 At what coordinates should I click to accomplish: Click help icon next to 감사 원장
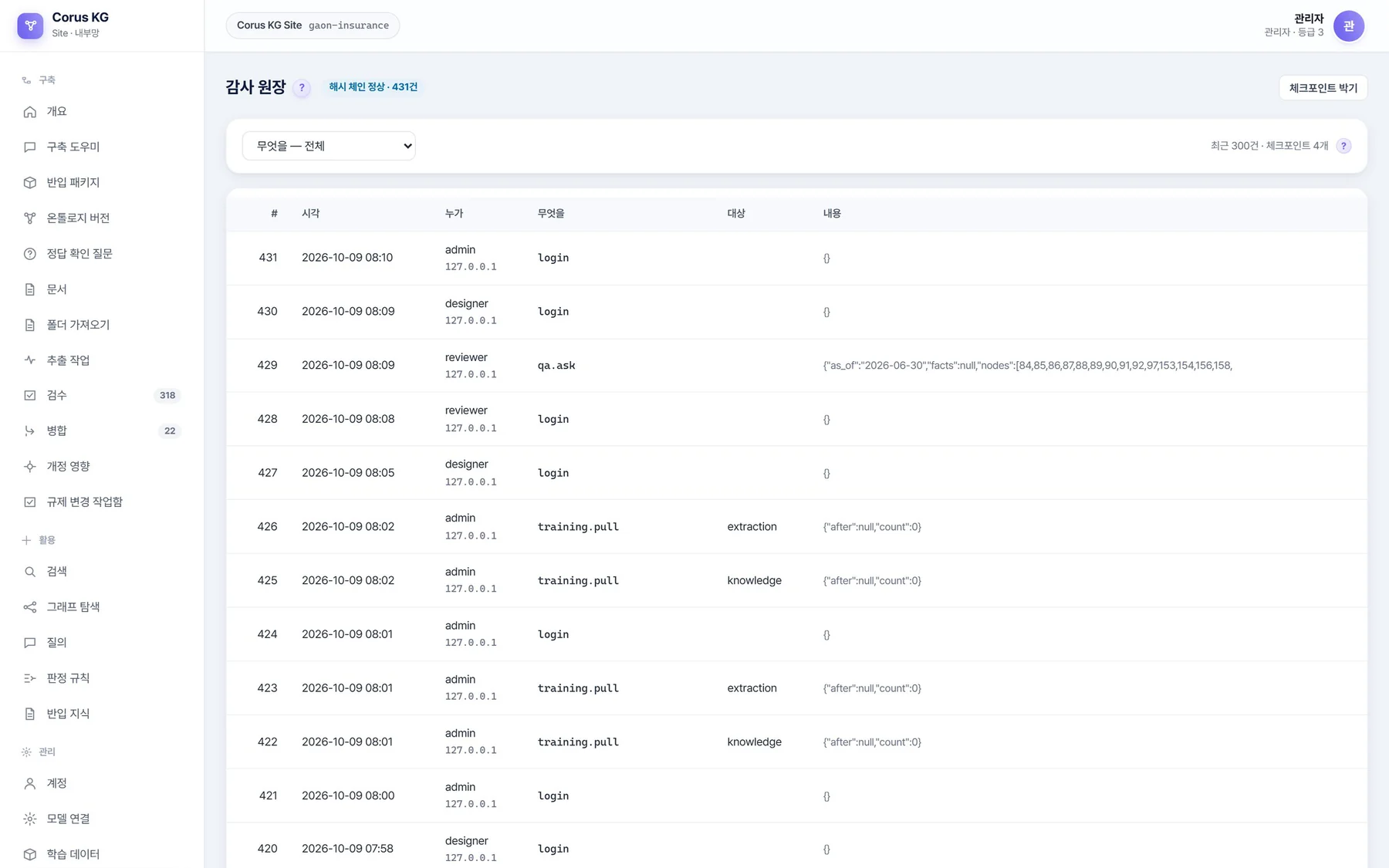(302, 87)
